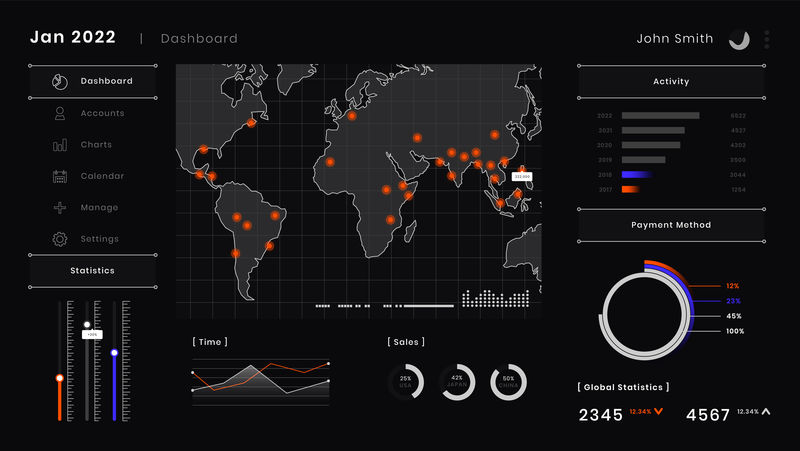Select the 50% China donut chart
Viewport: 800px width, 451px height.
[x=508, y=381]
